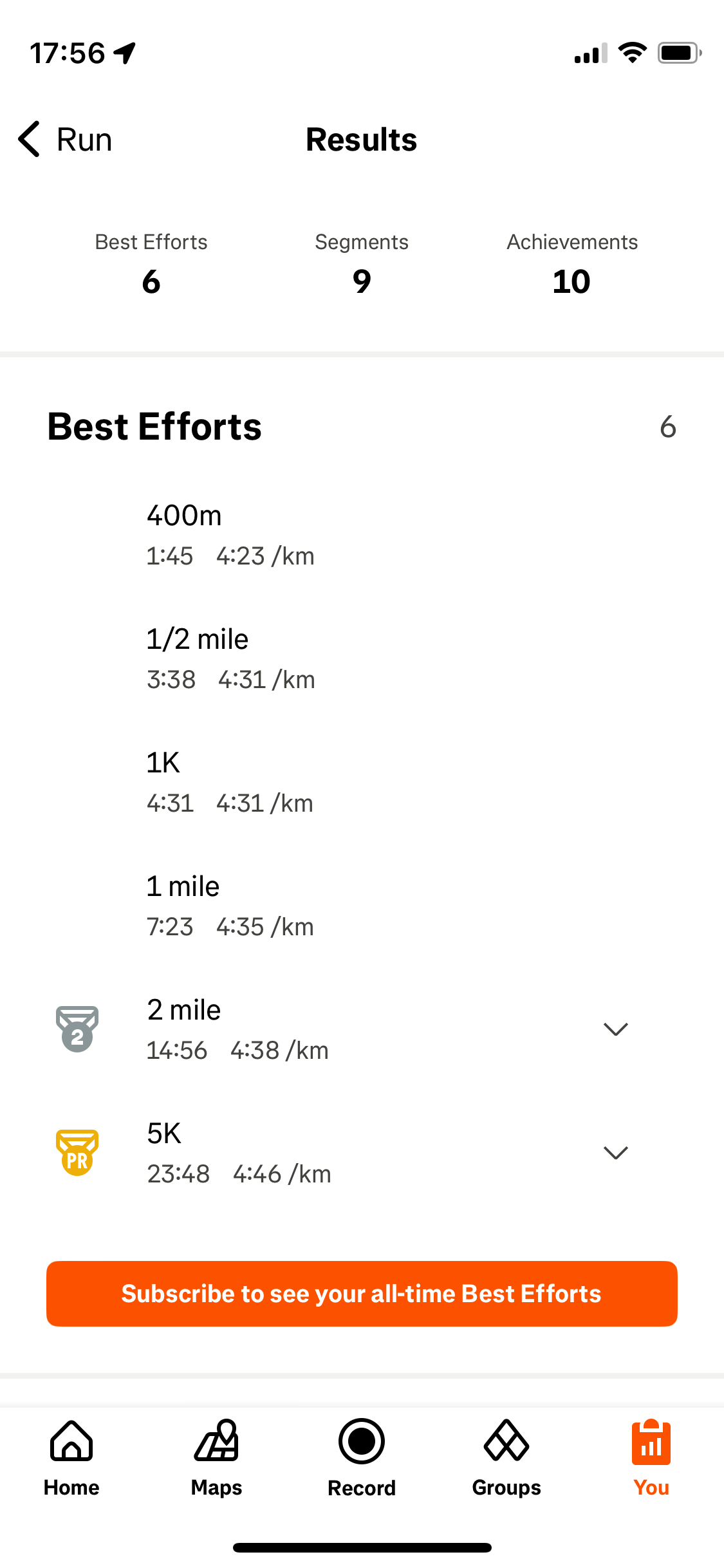
Task: Select the You profile icon
Action: tap(651, 1443)
